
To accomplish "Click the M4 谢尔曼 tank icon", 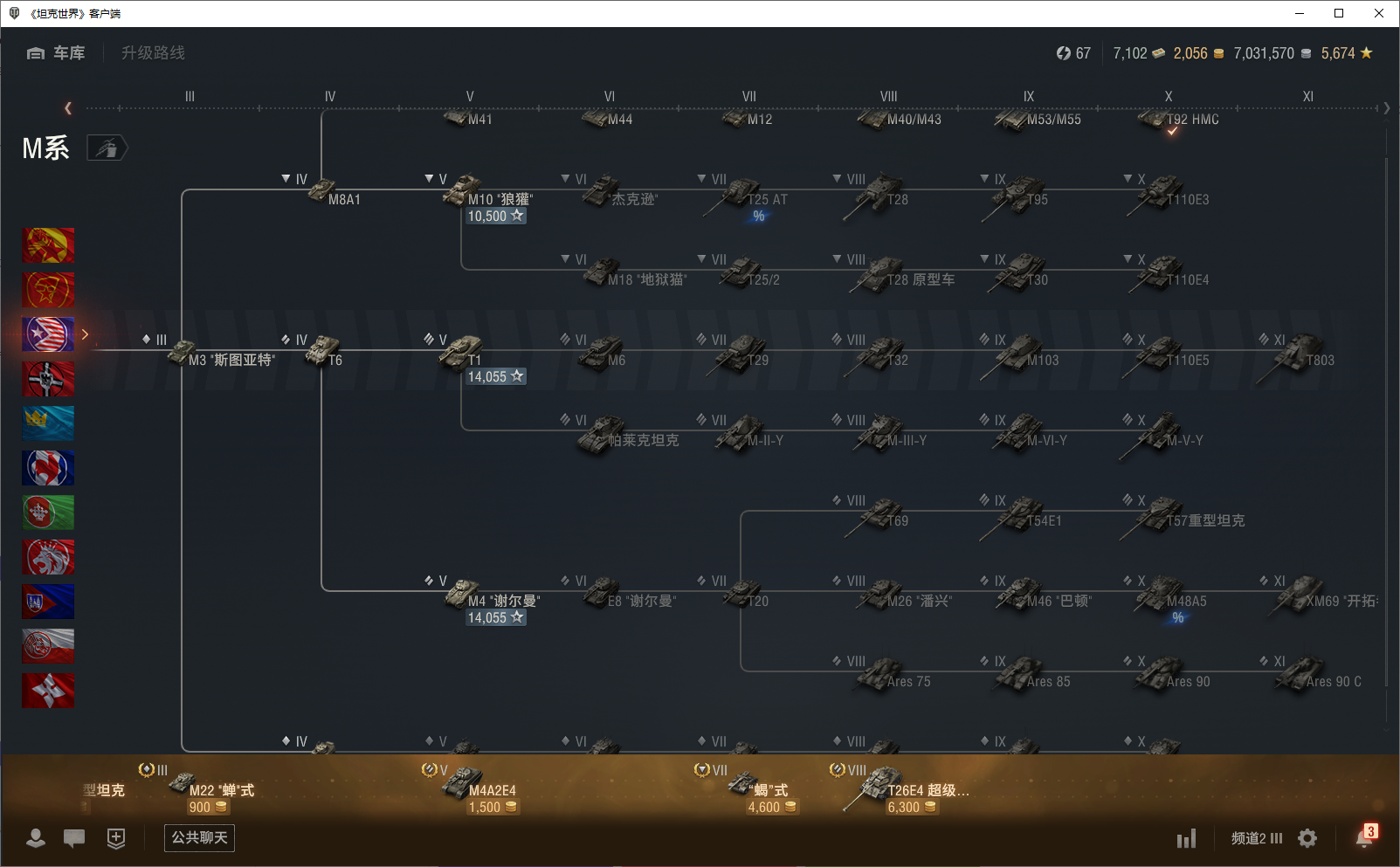I will click(461, 594).
